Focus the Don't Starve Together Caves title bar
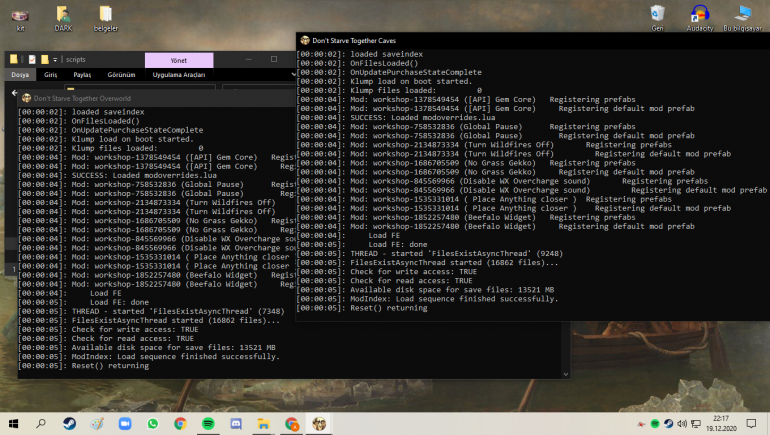Screen dimensions: 770x435 point(450,40)
